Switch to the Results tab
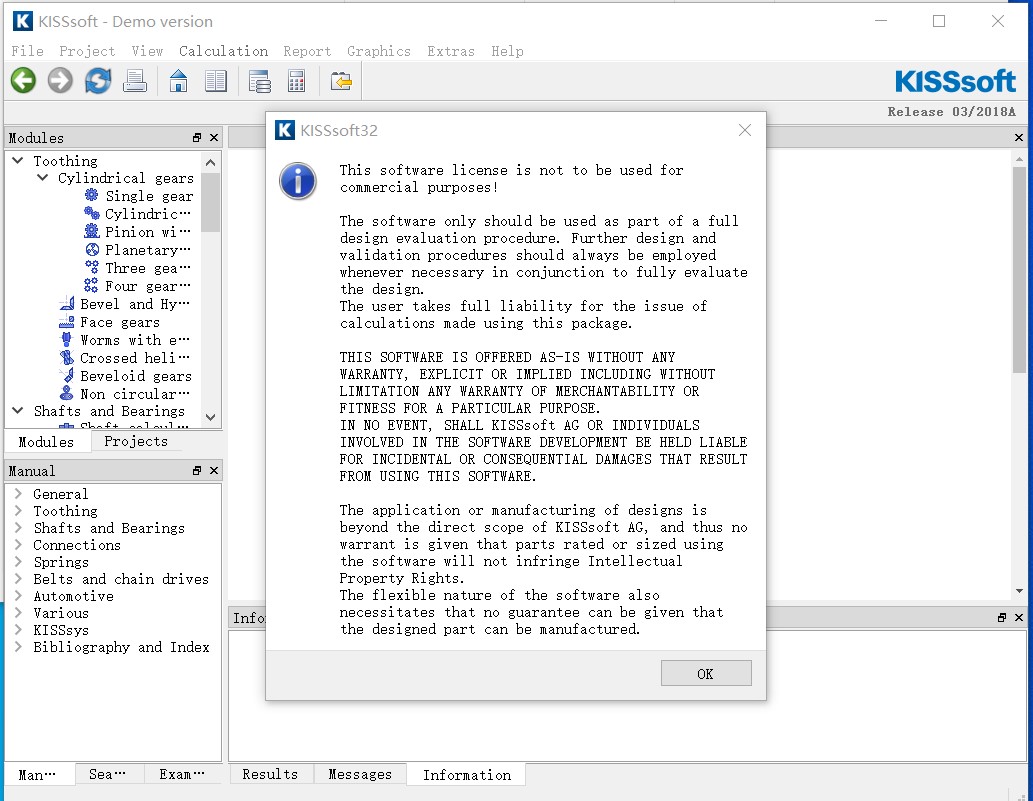 [x=270, y=775]
